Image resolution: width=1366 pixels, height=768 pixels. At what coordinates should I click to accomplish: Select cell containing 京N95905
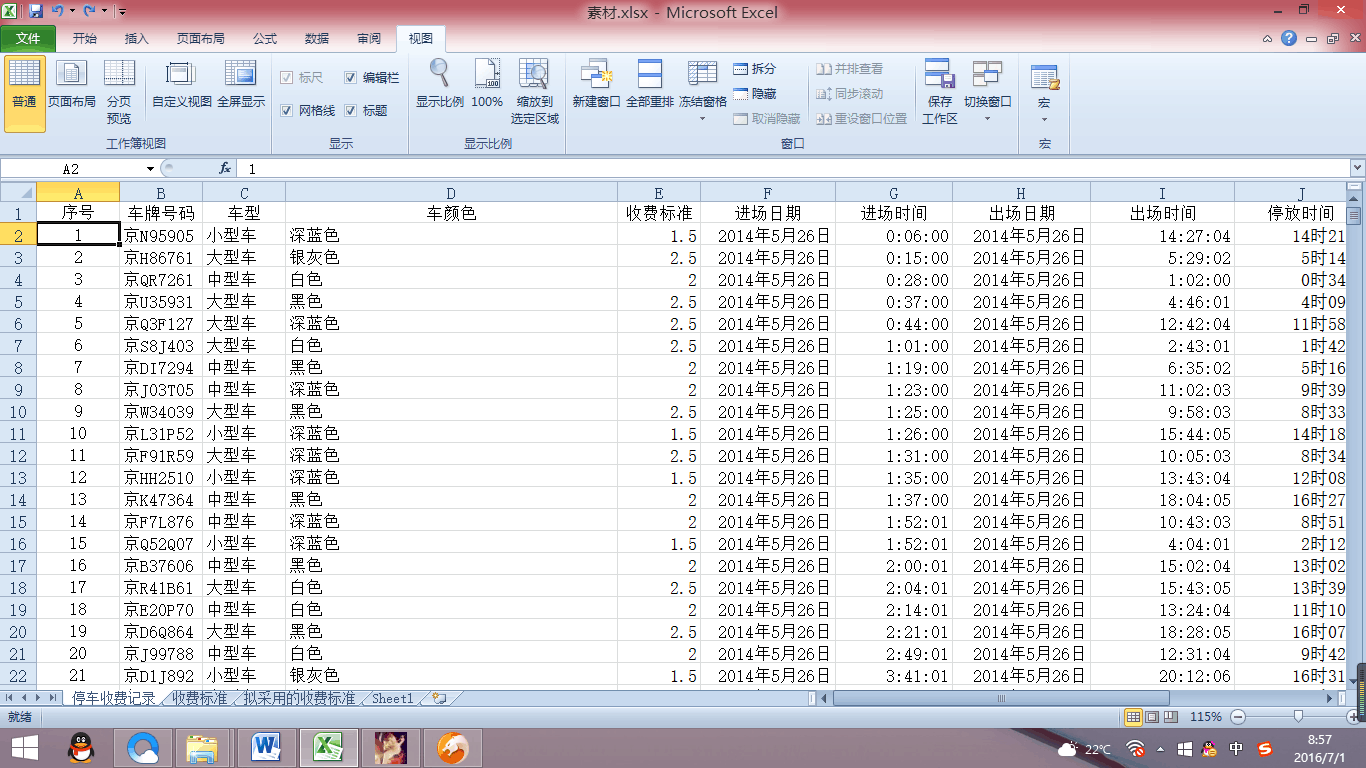pyautogui.click(x=161, y=236)
